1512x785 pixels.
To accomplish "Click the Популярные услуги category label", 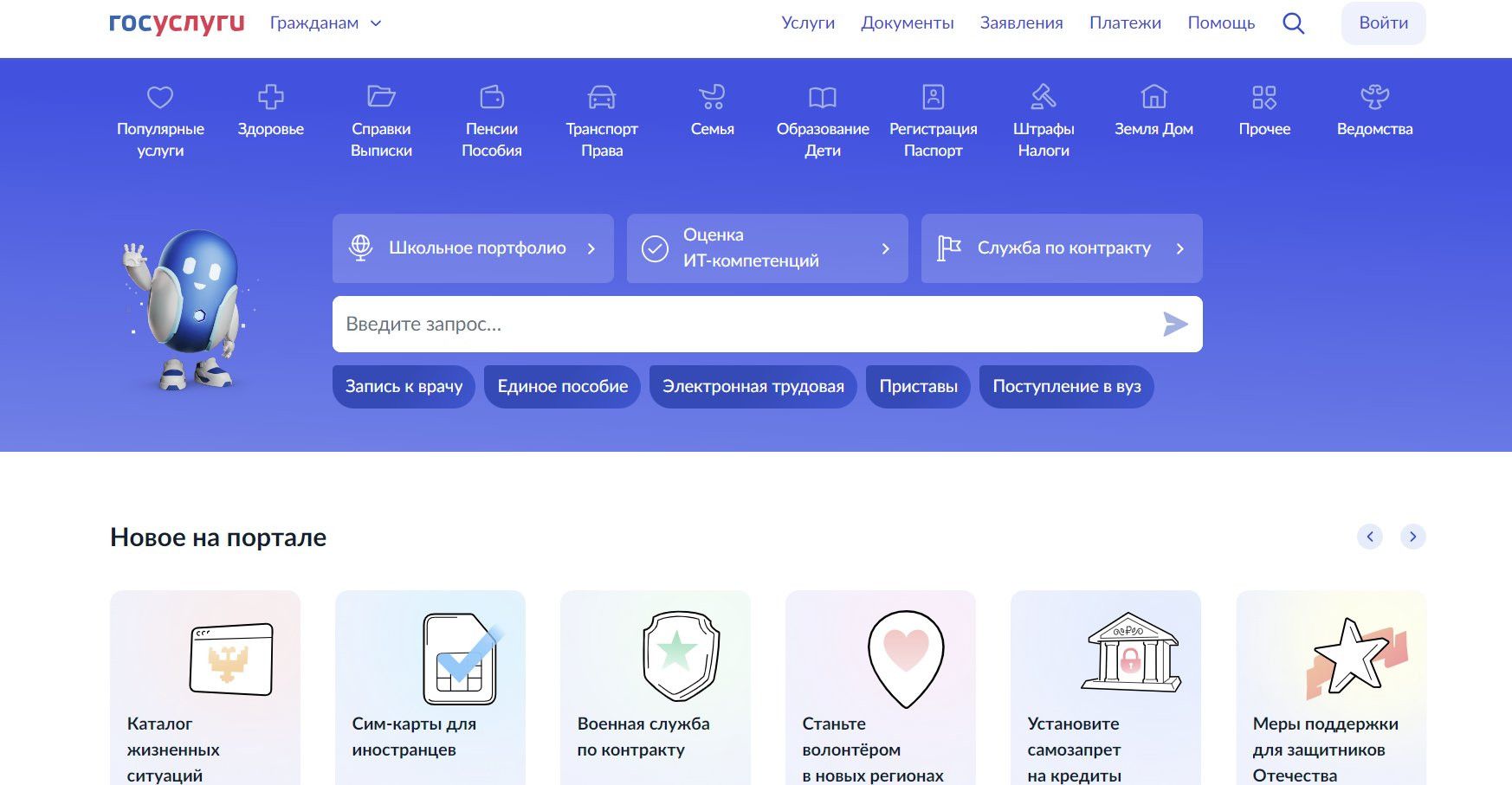I will pyautogui.click(x=160, y=139).
